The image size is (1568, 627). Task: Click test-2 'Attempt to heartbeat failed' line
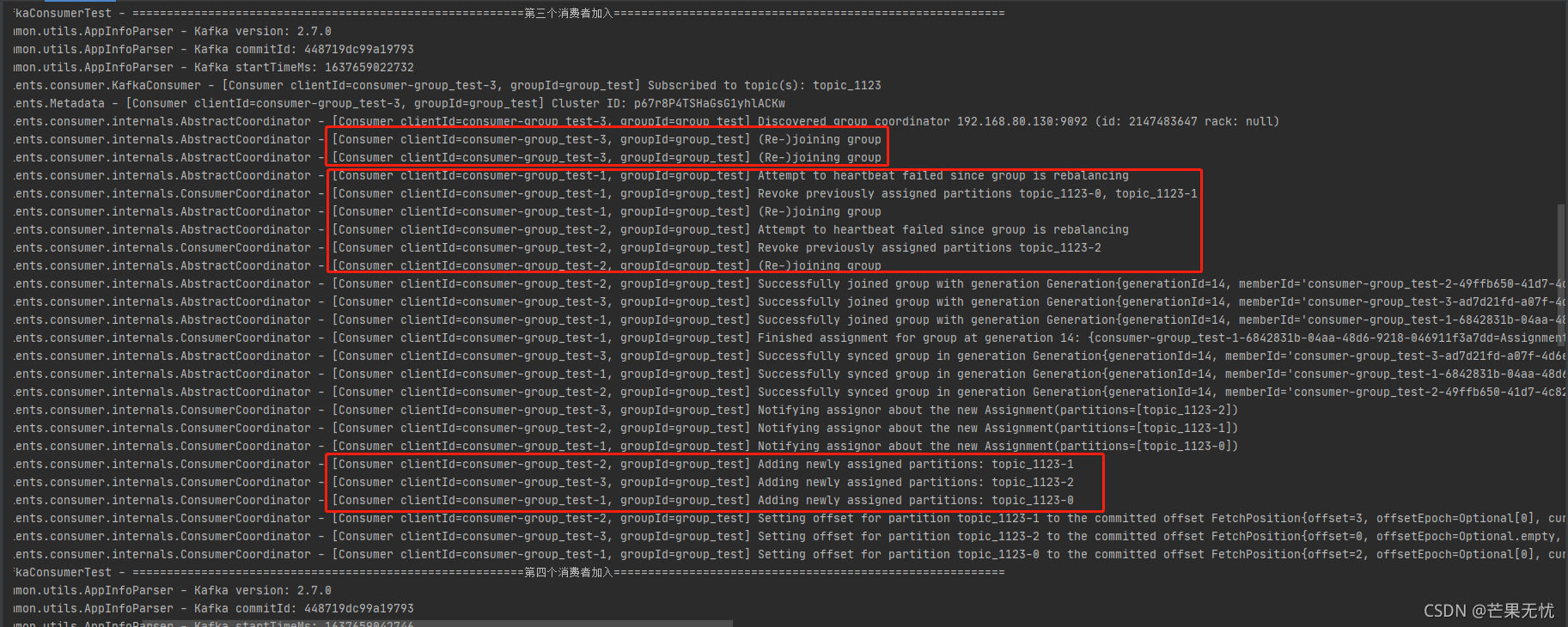[x=571, y=229]
